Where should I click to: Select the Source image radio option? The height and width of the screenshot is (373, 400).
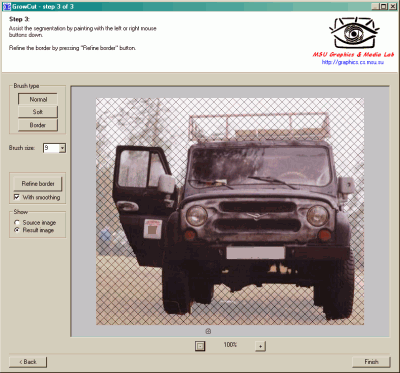[16, 222]
